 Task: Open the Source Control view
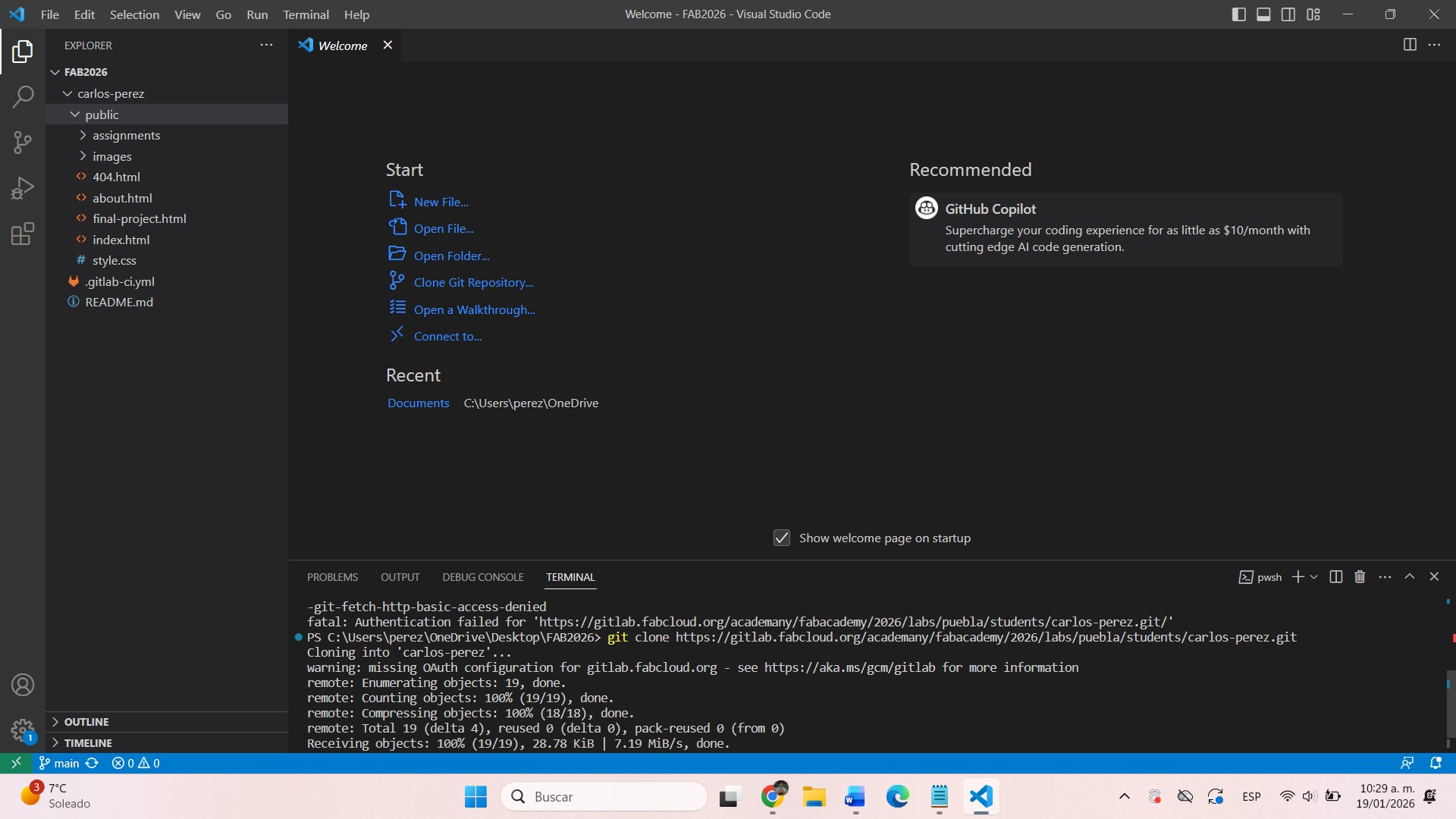coord(23,143)
